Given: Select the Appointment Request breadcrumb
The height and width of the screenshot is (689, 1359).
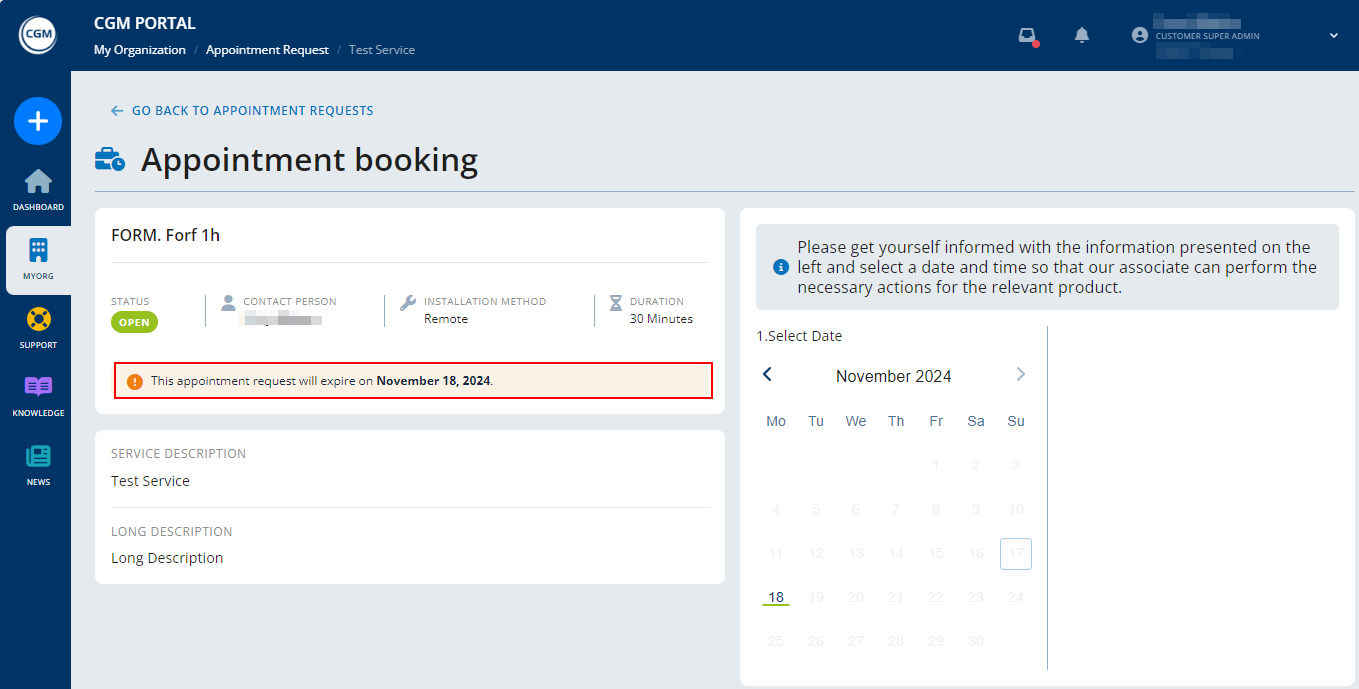Looking at the screenshot, I should 267,49.
